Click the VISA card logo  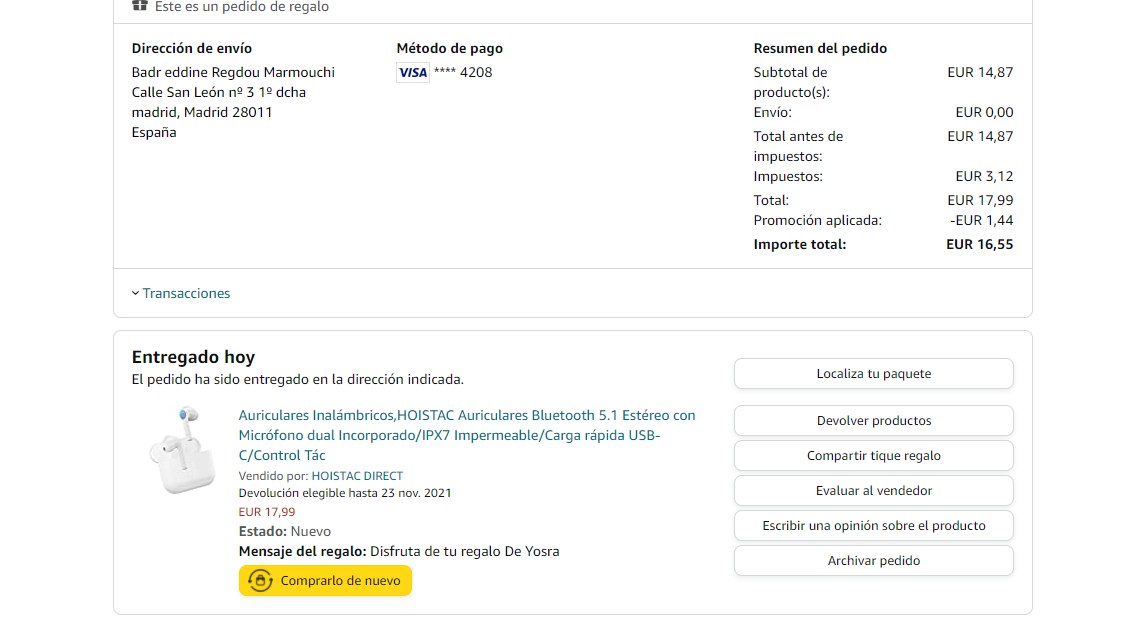point(413,72)
